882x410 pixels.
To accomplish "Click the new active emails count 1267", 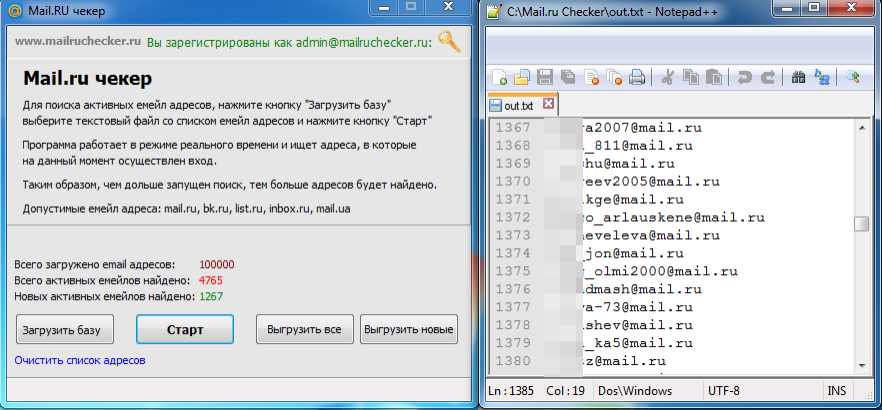I will (211, 296).
